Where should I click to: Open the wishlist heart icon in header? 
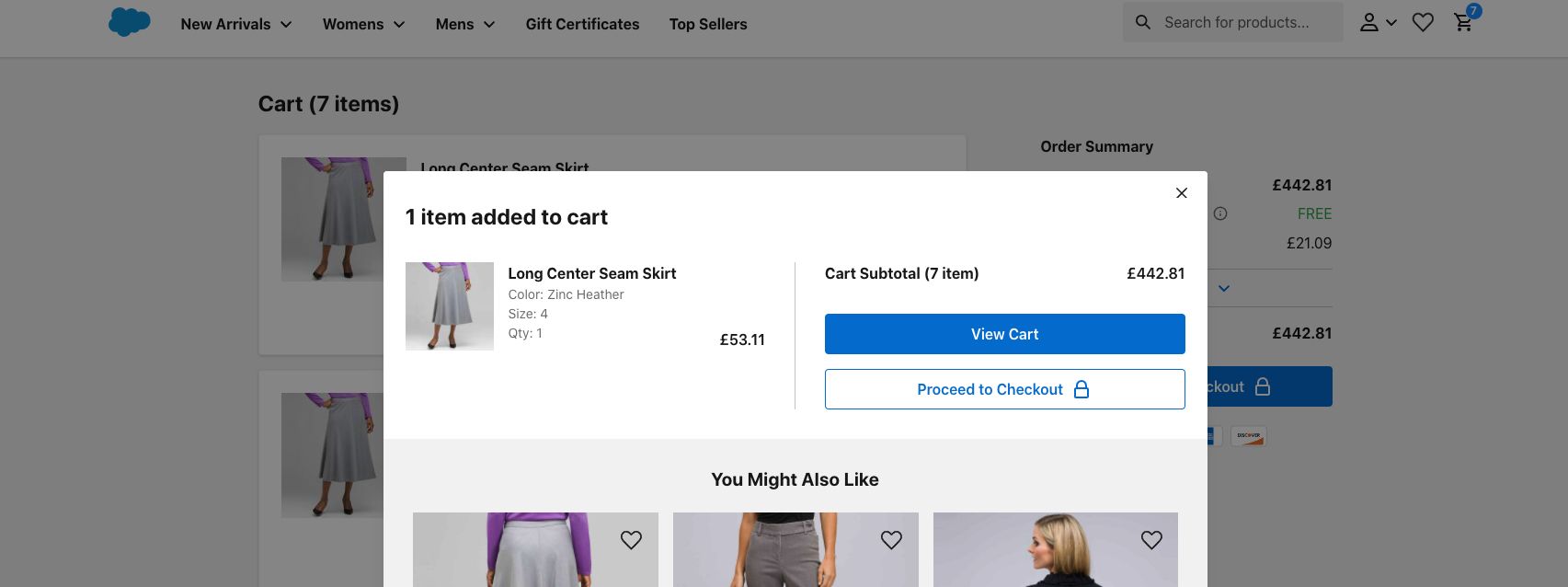click(x=1423, y=22)
